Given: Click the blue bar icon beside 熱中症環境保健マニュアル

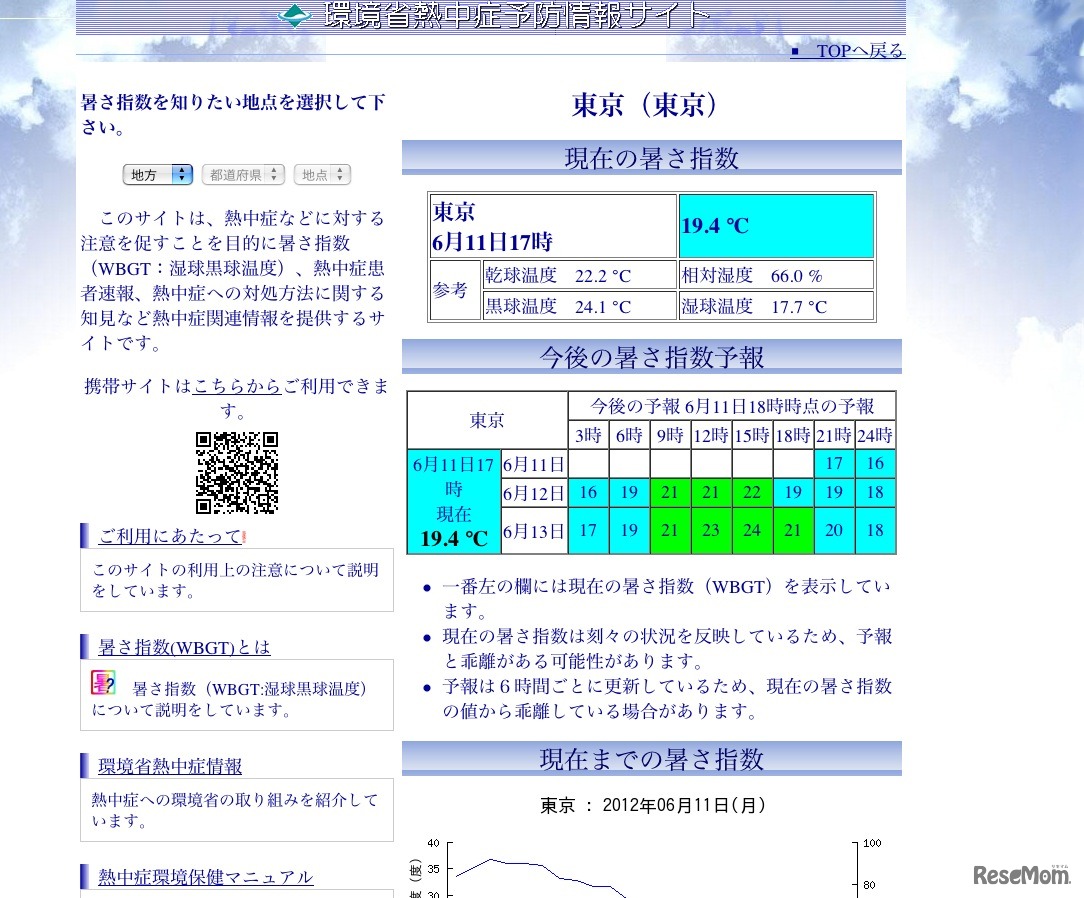Looking at the screenshot, I should point(85,877).
